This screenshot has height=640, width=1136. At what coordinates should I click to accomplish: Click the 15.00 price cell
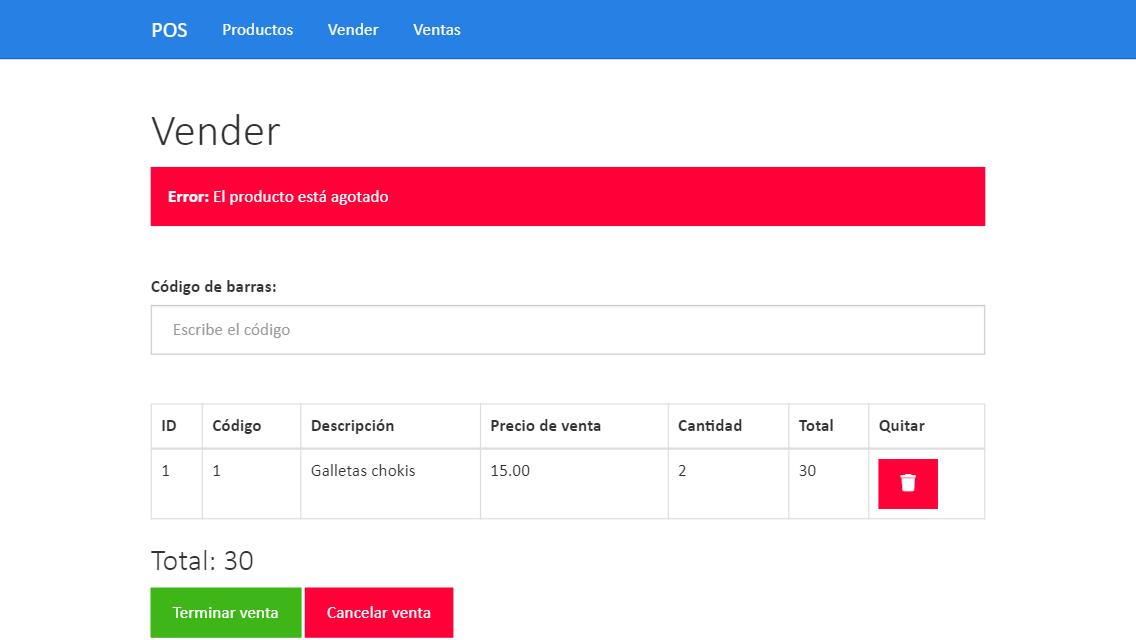(x=510, y=471)
